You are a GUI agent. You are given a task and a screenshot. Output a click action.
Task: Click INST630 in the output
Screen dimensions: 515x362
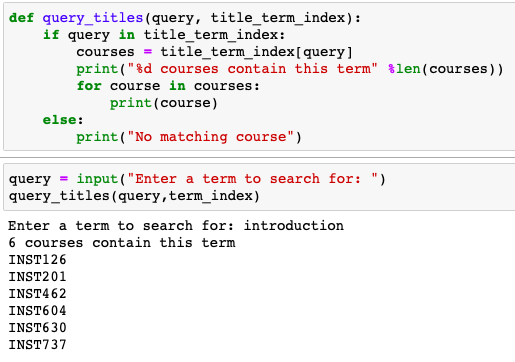pos(38,328)
